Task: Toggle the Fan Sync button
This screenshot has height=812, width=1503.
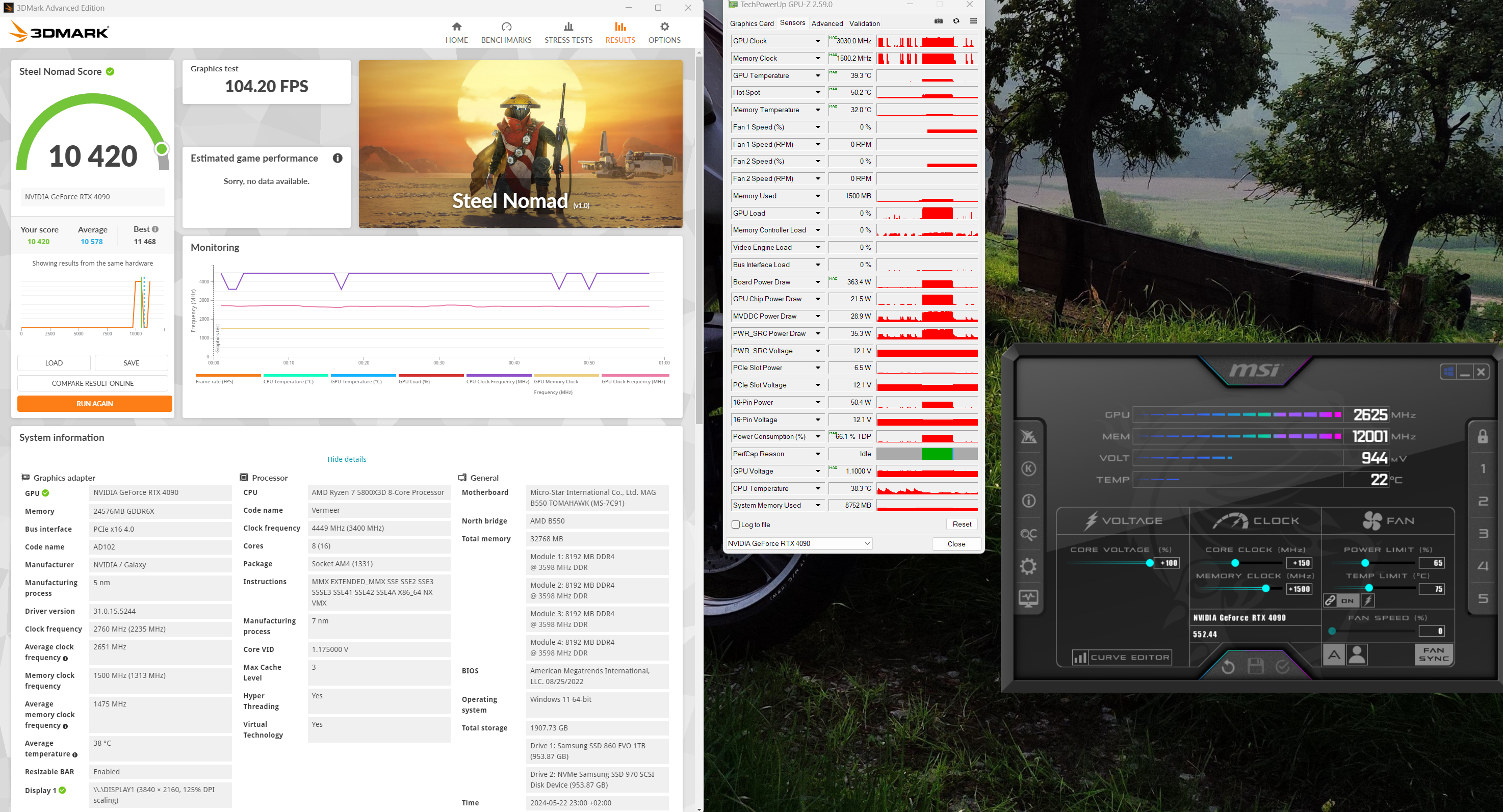Action: tap(1434, 654)
